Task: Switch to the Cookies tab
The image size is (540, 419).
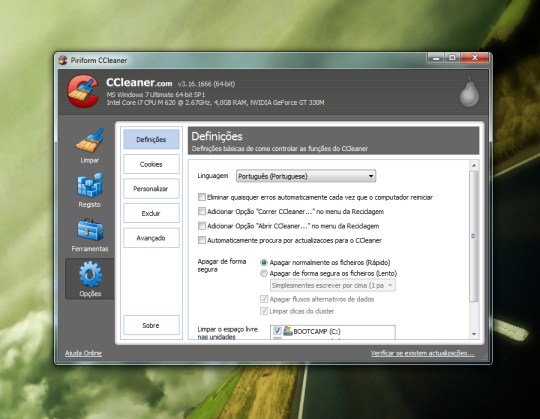Action: click(151, 164)
